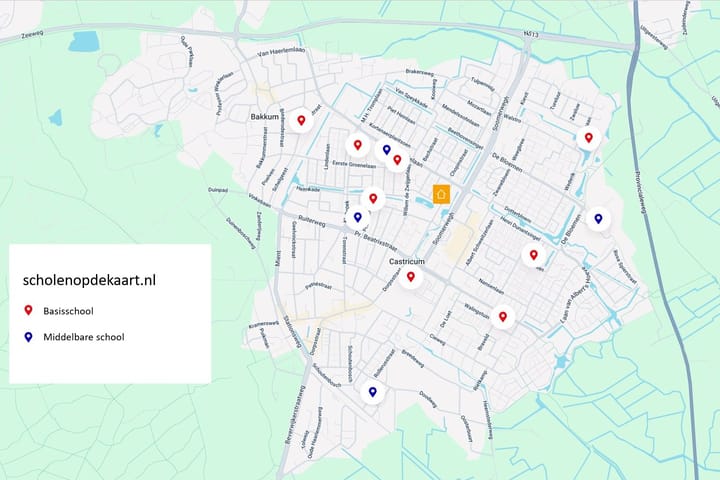Click red marker north of Pr. Beatrixstraat blue marker
The width and height of the screenshot is (720, 480).
(373, 199)
